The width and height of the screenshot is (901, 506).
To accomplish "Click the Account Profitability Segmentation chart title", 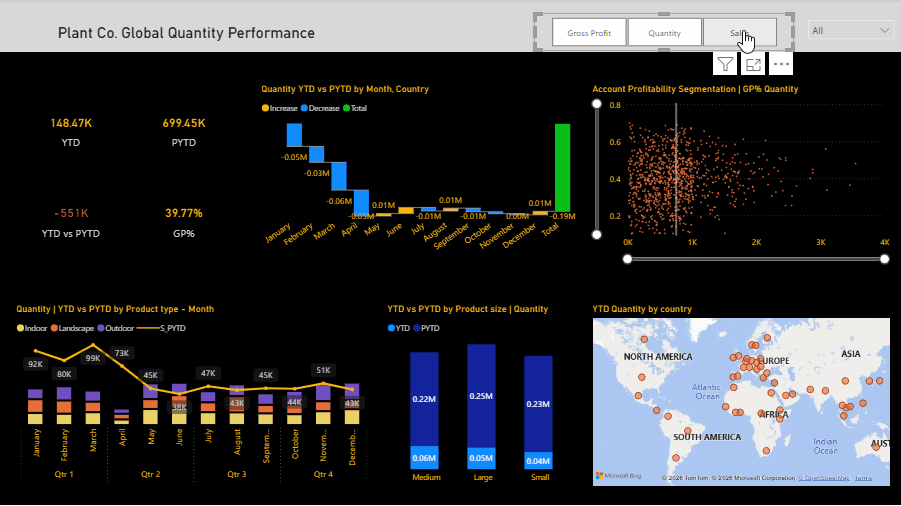I will pos(695,89).
